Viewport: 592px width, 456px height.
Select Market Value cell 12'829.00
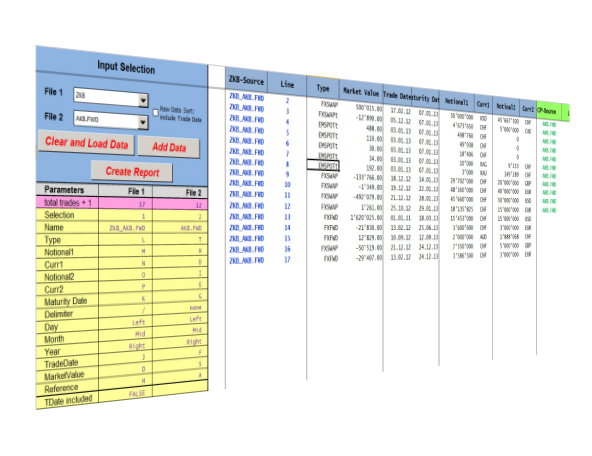click(369, 237)
